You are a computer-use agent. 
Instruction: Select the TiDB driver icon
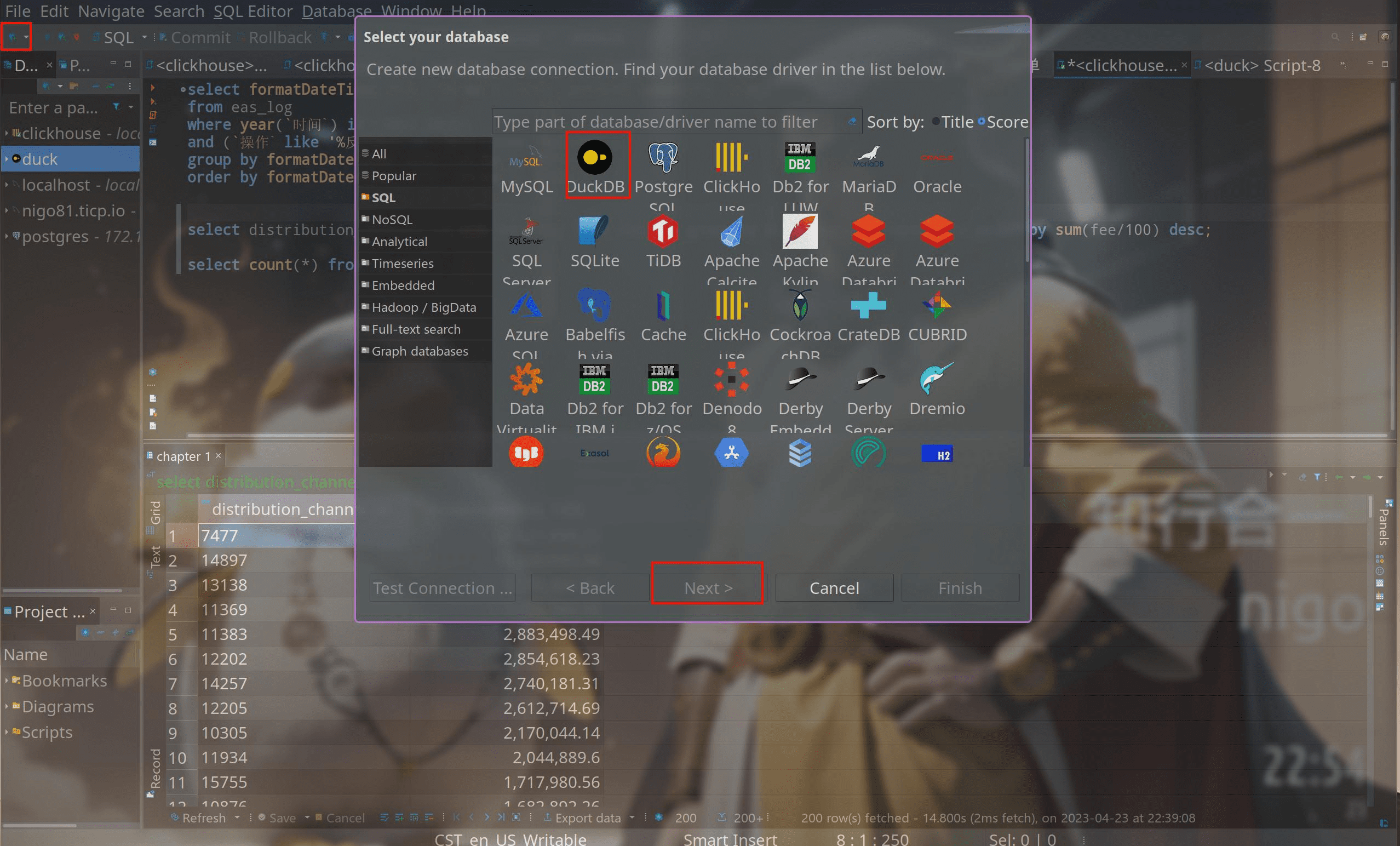663,231
